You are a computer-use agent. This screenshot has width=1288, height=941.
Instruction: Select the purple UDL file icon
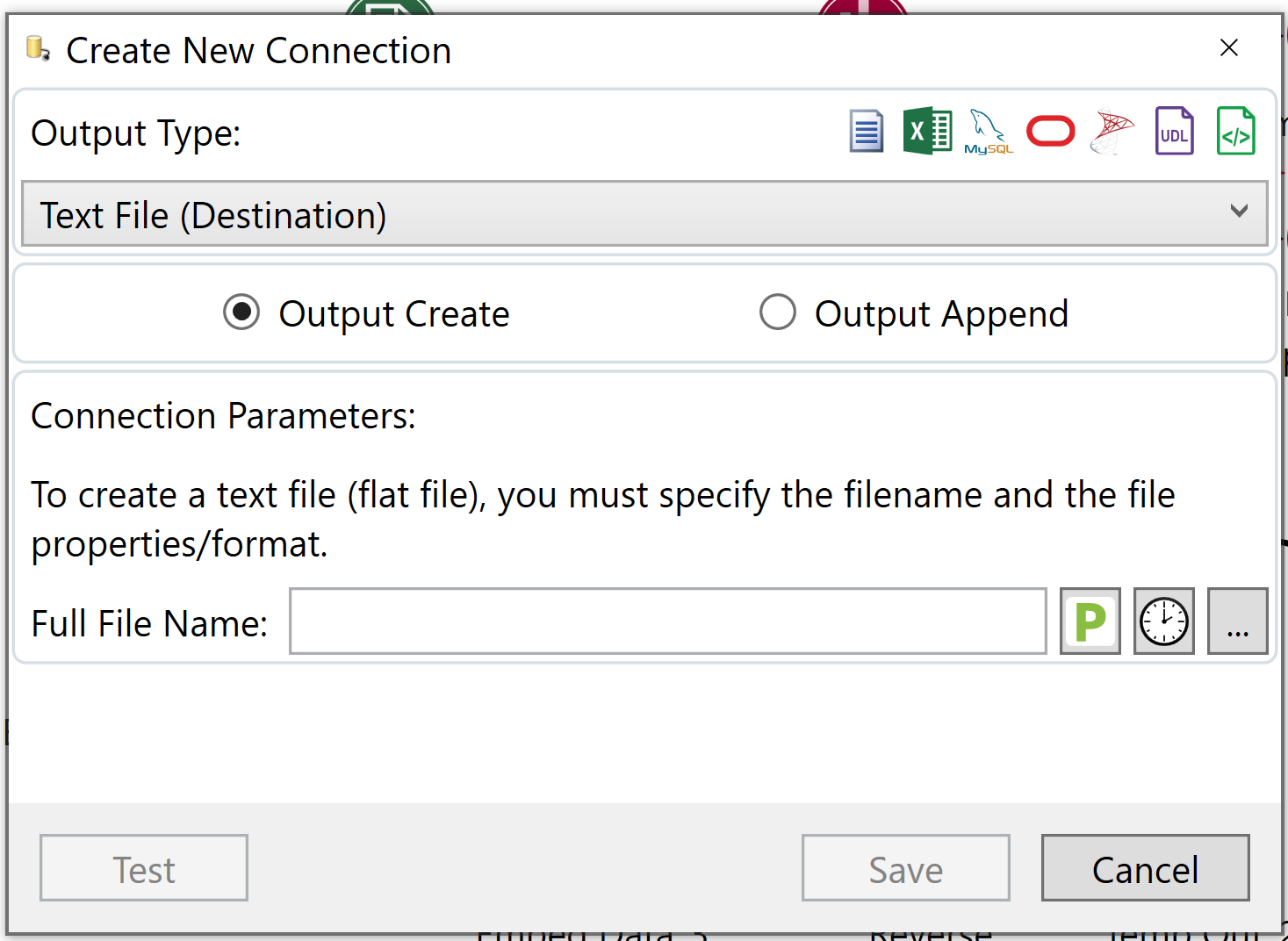(1174, 132)
